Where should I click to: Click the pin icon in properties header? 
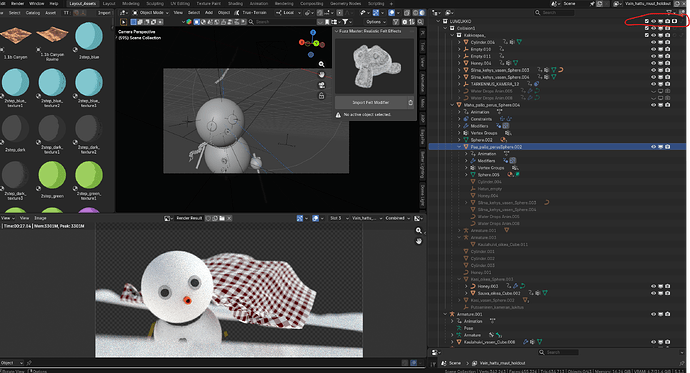pyautogui.click(x=683, y=363)
